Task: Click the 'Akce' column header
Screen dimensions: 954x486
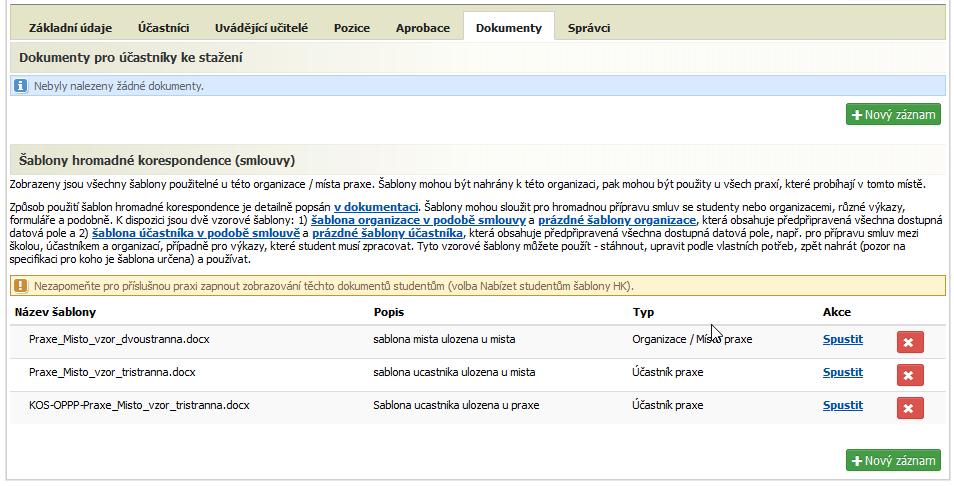Action: (837, 312)
